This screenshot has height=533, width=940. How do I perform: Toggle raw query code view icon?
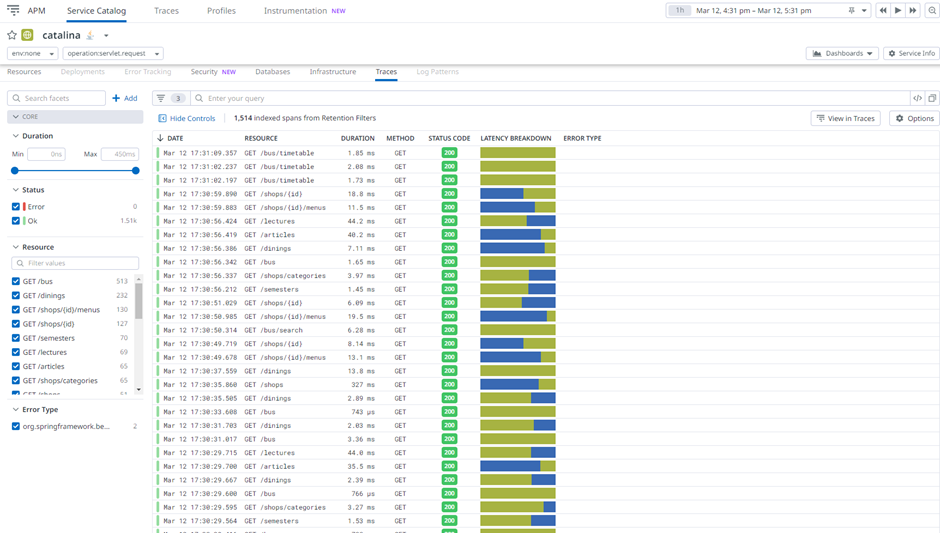(917, 98)
